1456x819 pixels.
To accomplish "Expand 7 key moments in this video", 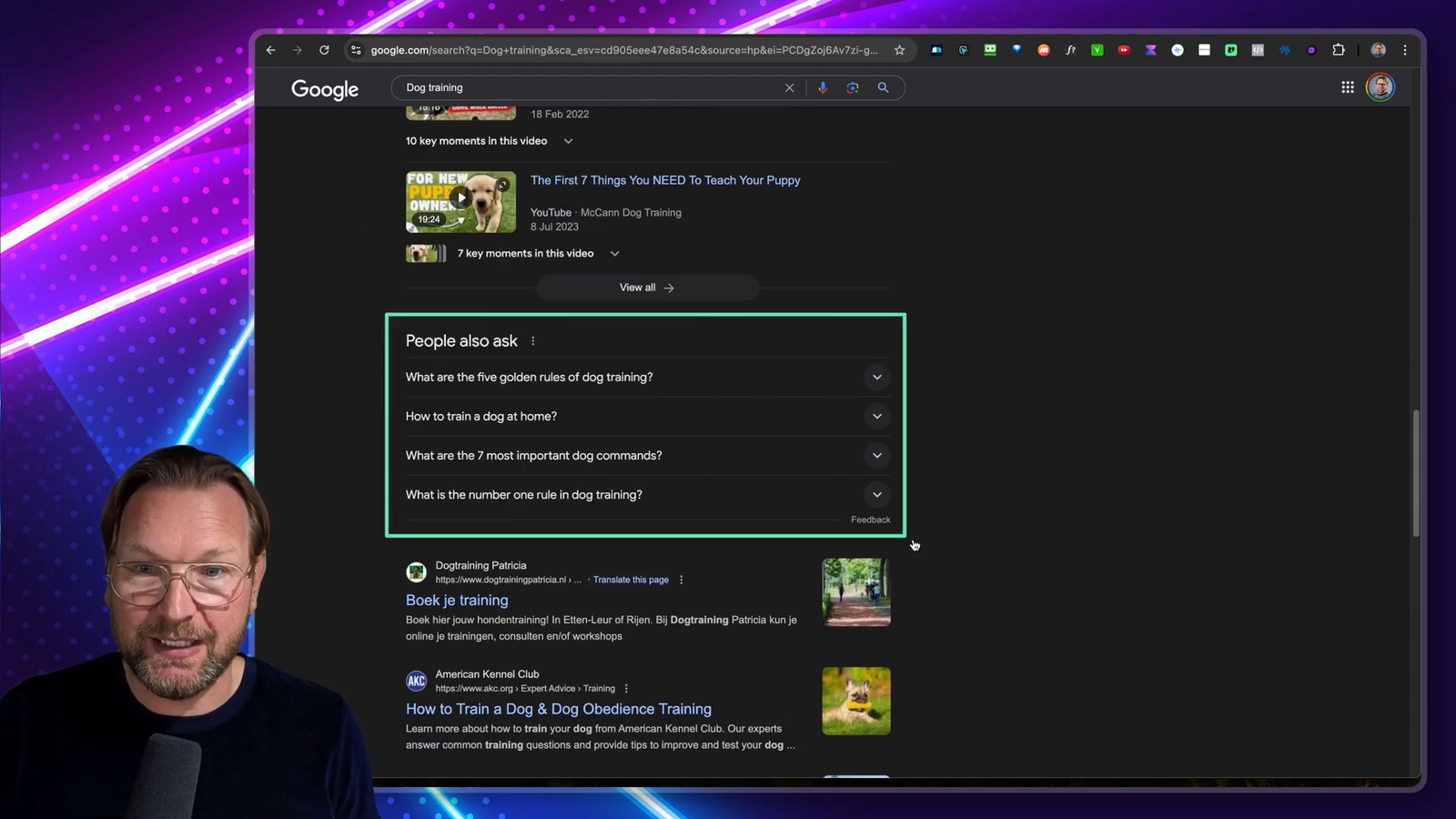I will pyautogui.click(x=513, y=254).
